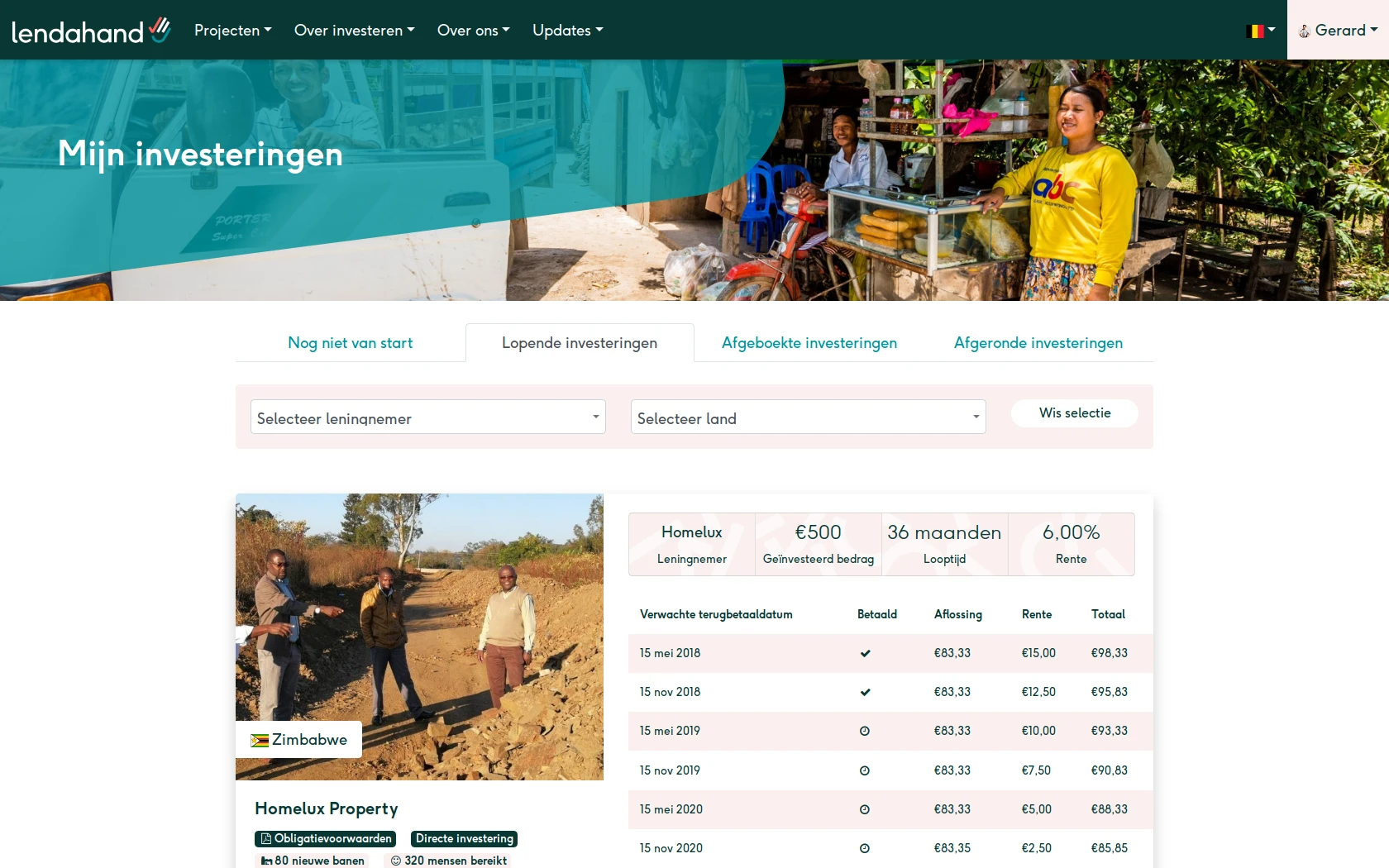Open the Gerard account menu

(x=1338, y=31)
